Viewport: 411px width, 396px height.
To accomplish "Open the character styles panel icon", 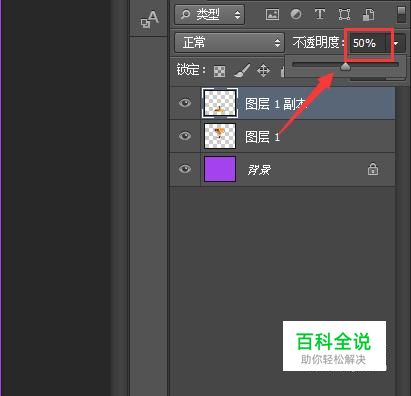I will [x=149, y=19].
